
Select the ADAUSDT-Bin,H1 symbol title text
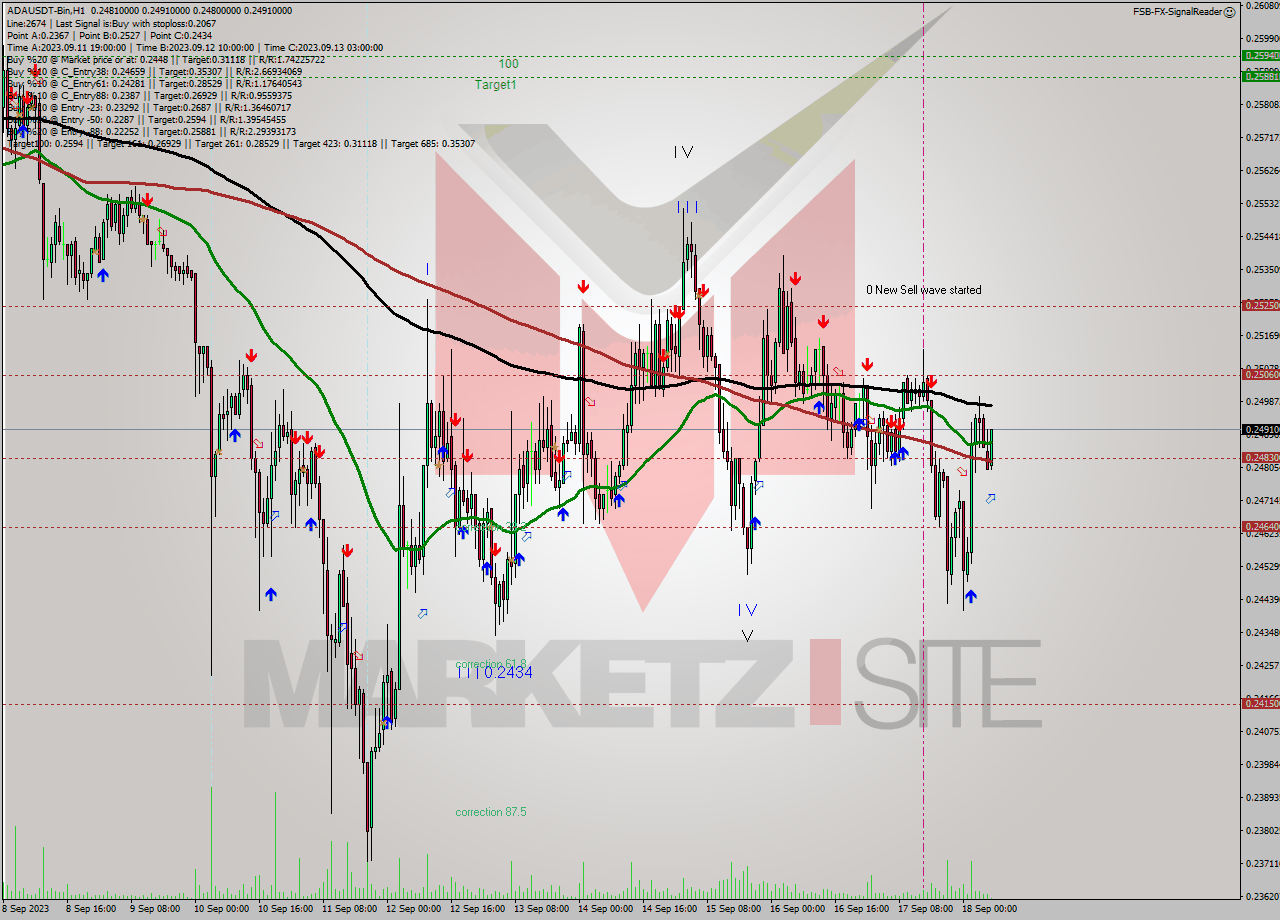coord(46,10)
